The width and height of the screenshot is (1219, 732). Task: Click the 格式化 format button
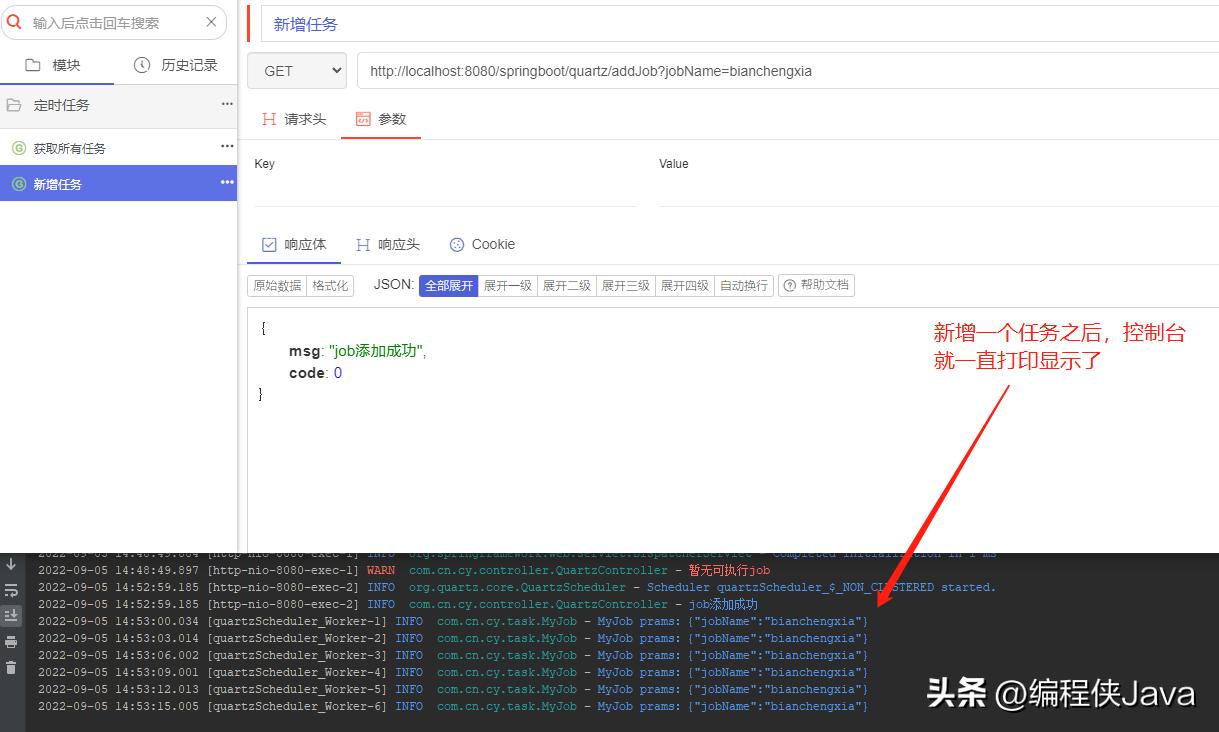[x=330, y=285]
